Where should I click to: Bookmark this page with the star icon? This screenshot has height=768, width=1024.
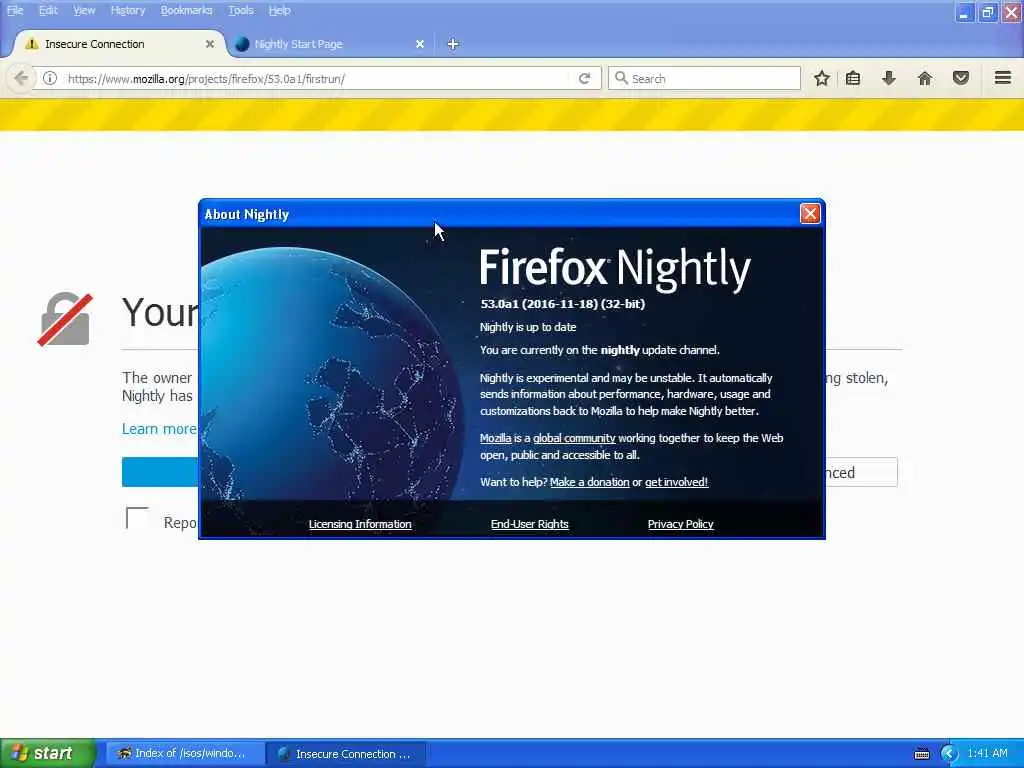(x=822, y=78)
